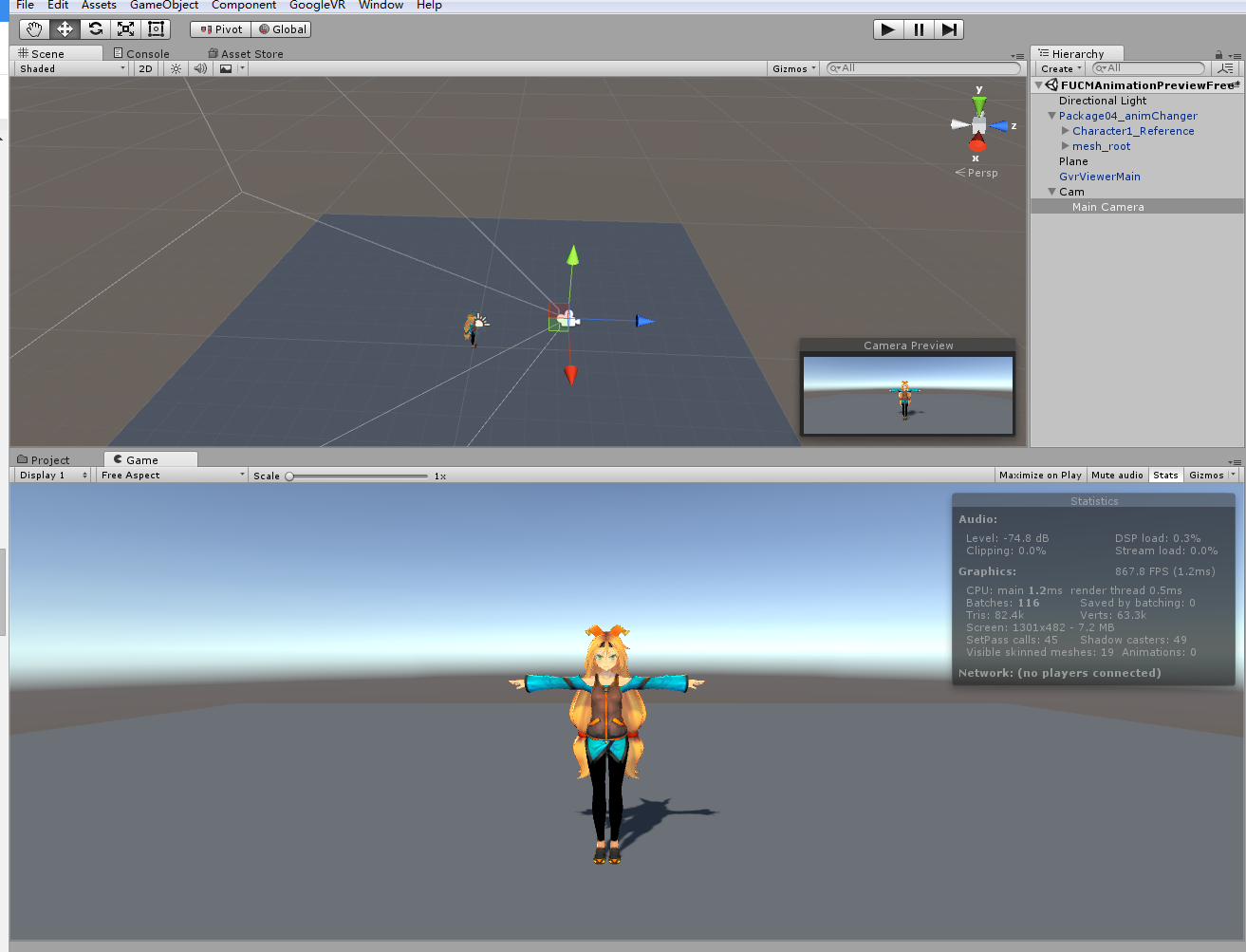The image size is (1246, 952).
Task: Click the red X move arrow handle
Action: [x=570, y=376]
